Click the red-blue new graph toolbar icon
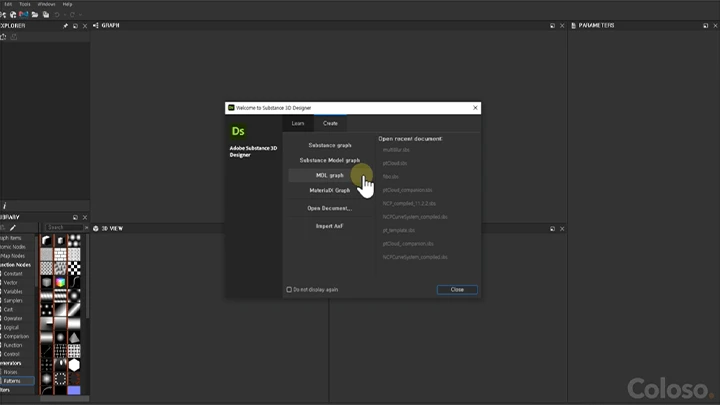Image resolution: width=720 pixels, height=405 pixels. pyautogui.click(x=23, y=15)
